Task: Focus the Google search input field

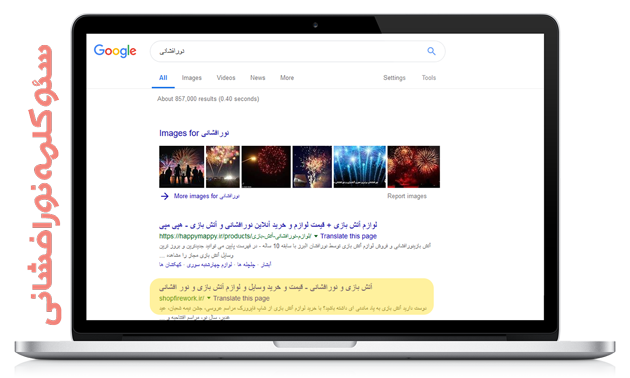Action: coord(297,51)
